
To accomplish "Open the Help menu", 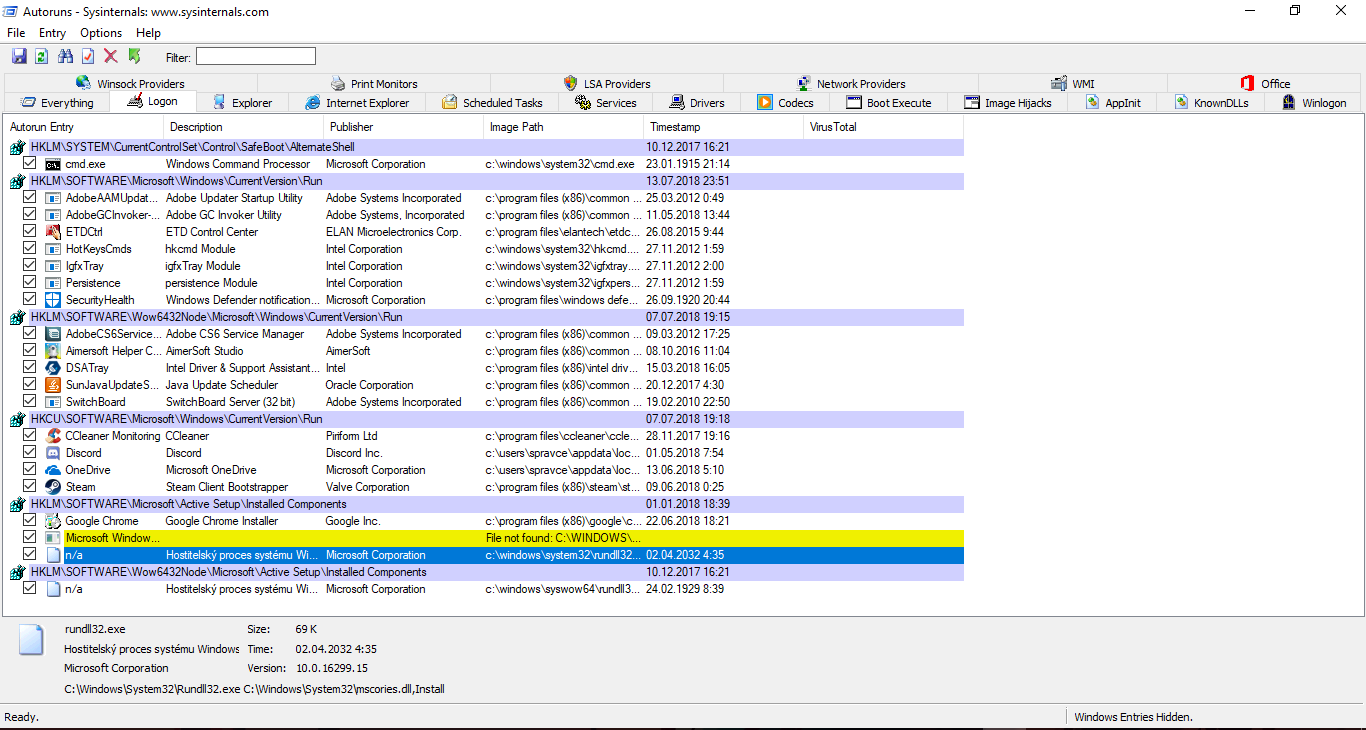I will coord(148,33).
